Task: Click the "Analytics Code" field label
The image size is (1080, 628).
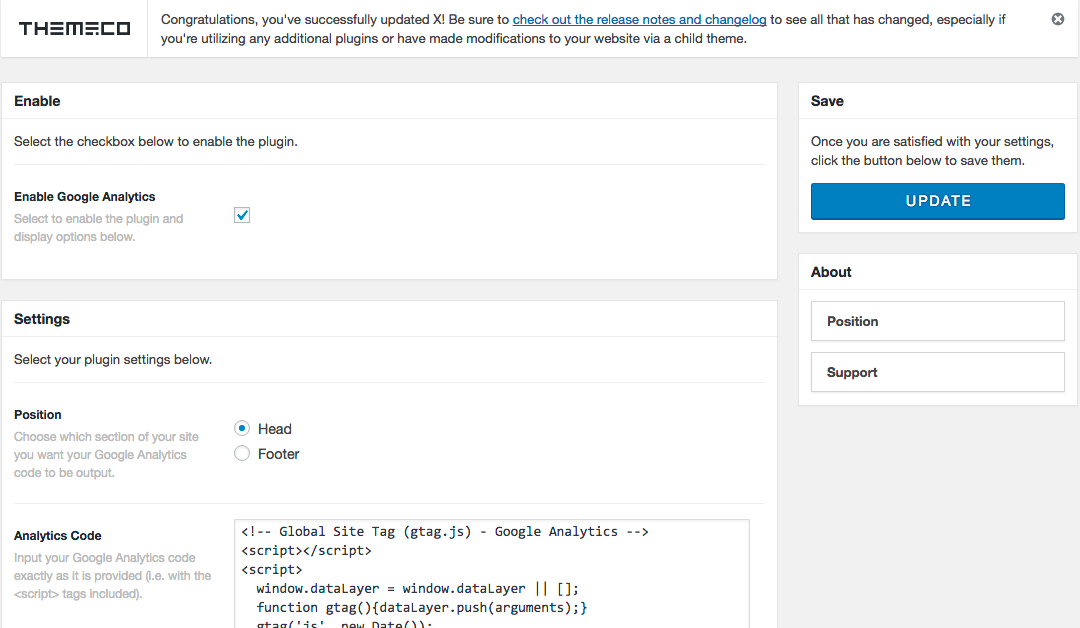Action: (x=58, y=536)
